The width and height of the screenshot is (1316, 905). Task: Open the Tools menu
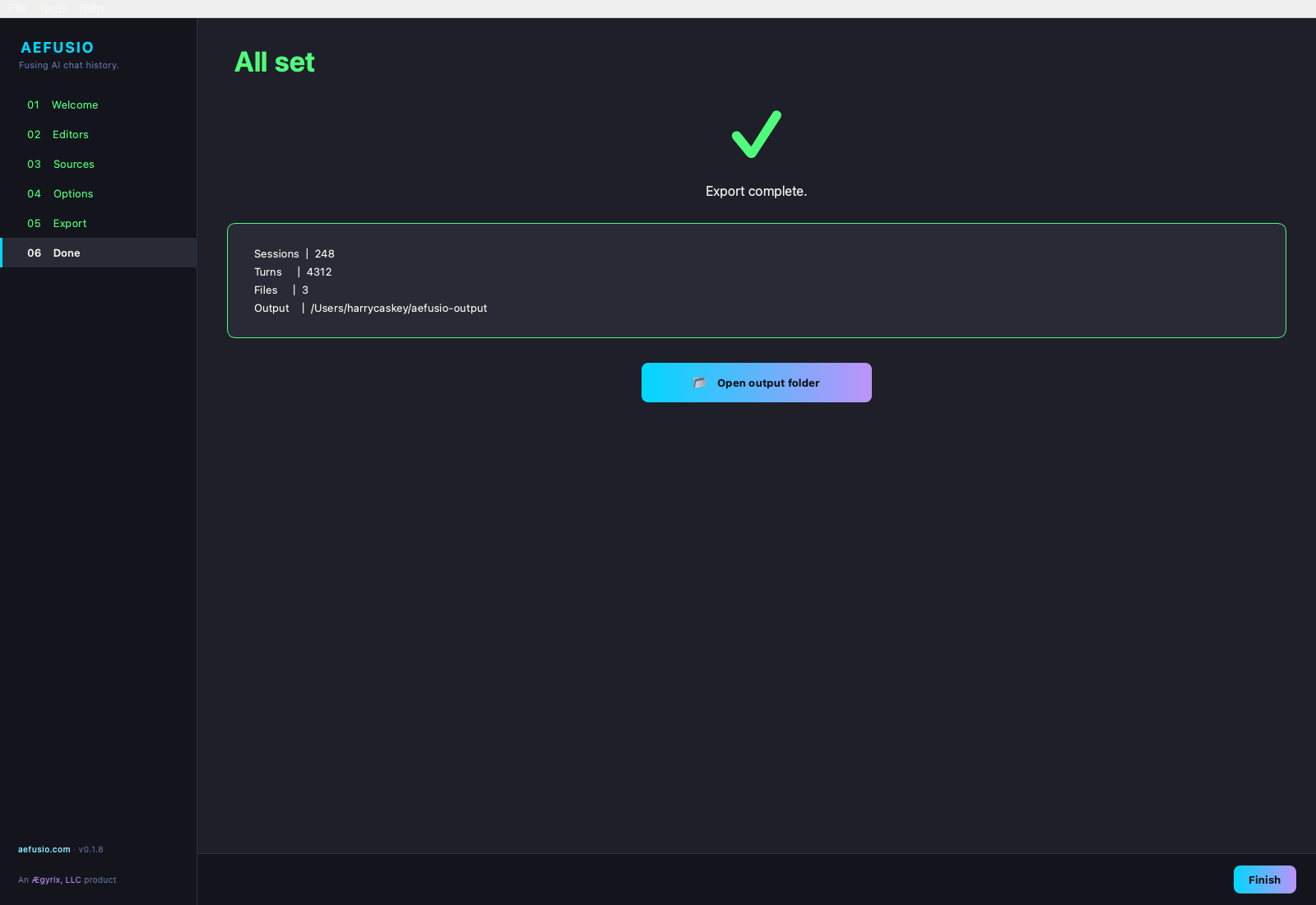click(52, 8)
